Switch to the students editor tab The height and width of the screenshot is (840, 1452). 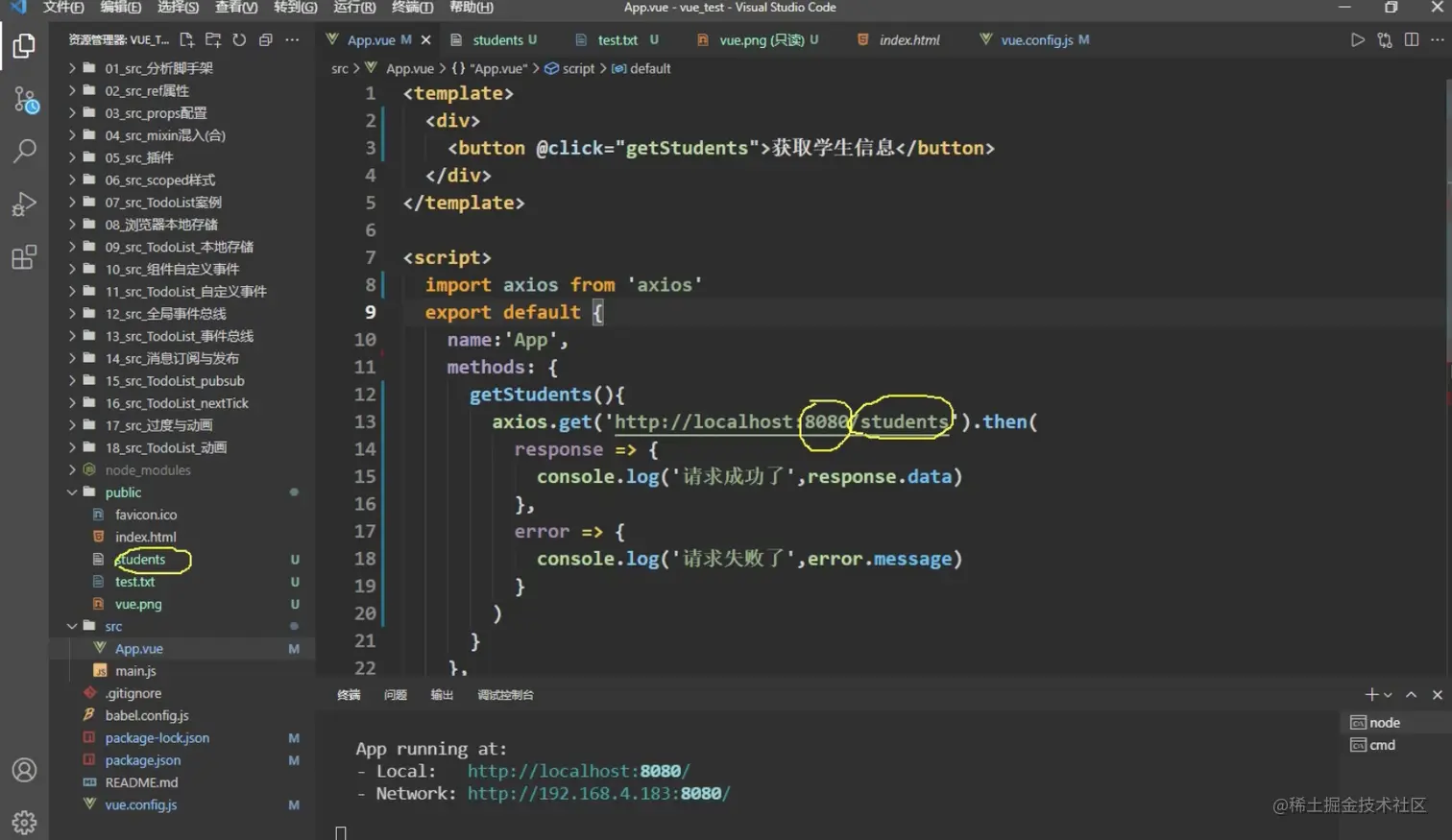pos(496,39)
